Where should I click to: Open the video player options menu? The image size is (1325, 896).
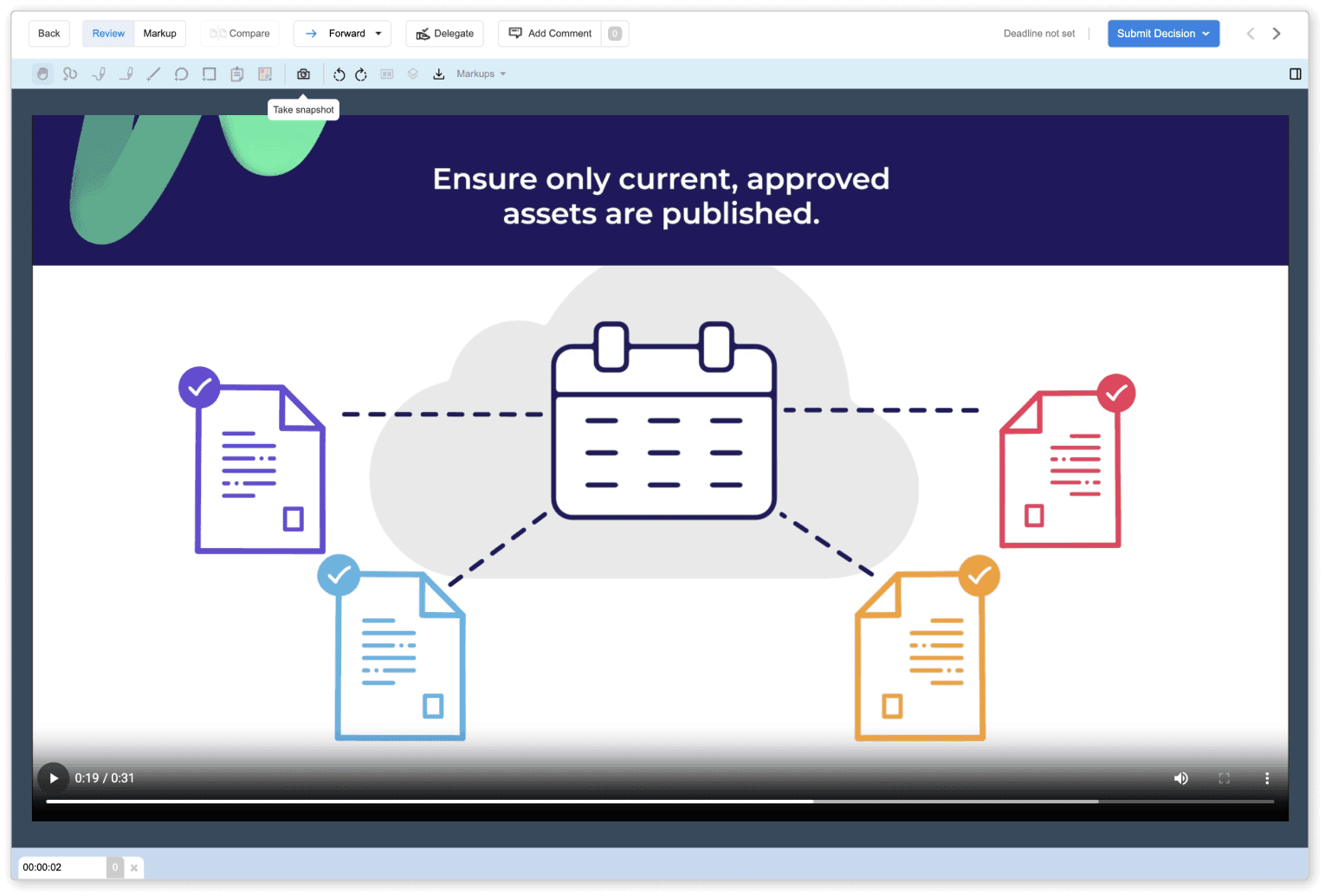pyautogui.click(x=1267, y=778)
